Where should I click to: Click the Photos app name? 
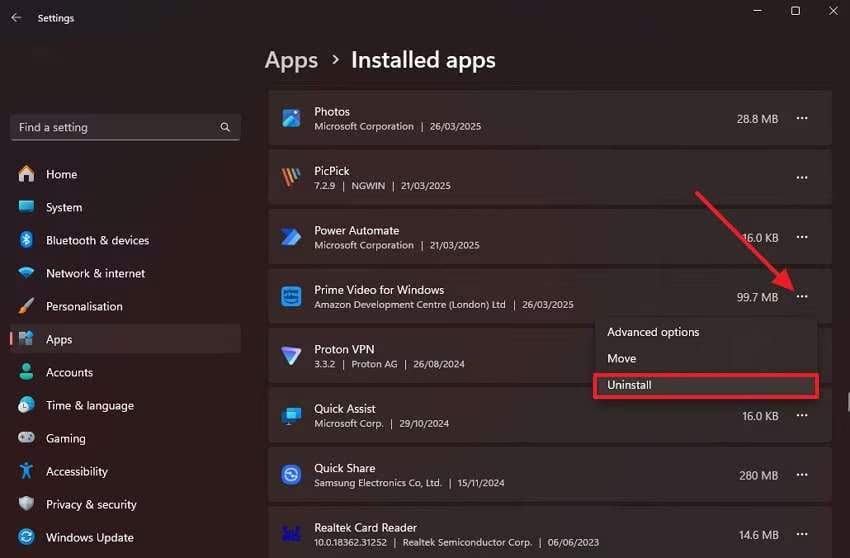[x=332, y=112]
